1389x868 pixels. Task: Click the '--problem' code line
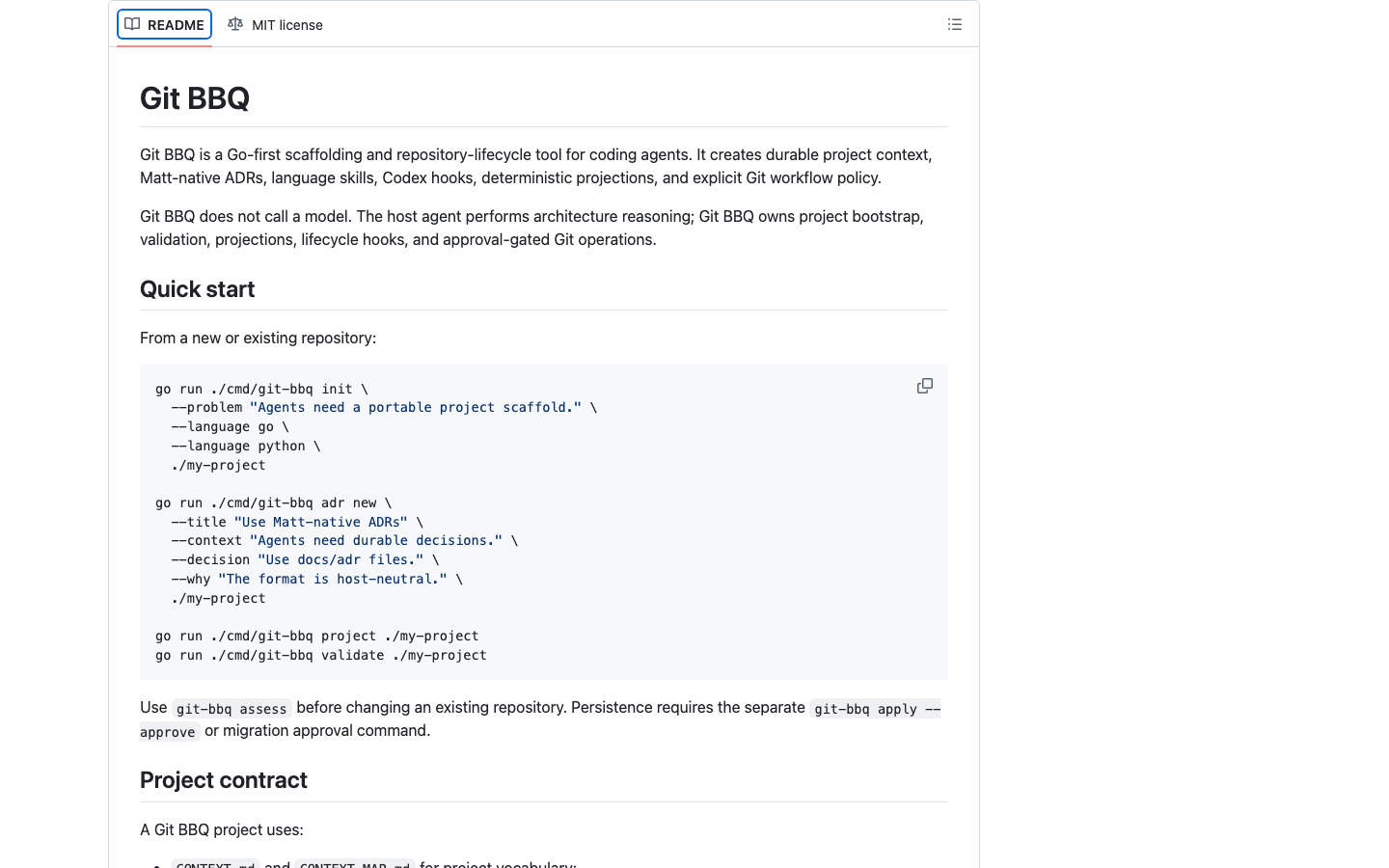pos(384,407)
